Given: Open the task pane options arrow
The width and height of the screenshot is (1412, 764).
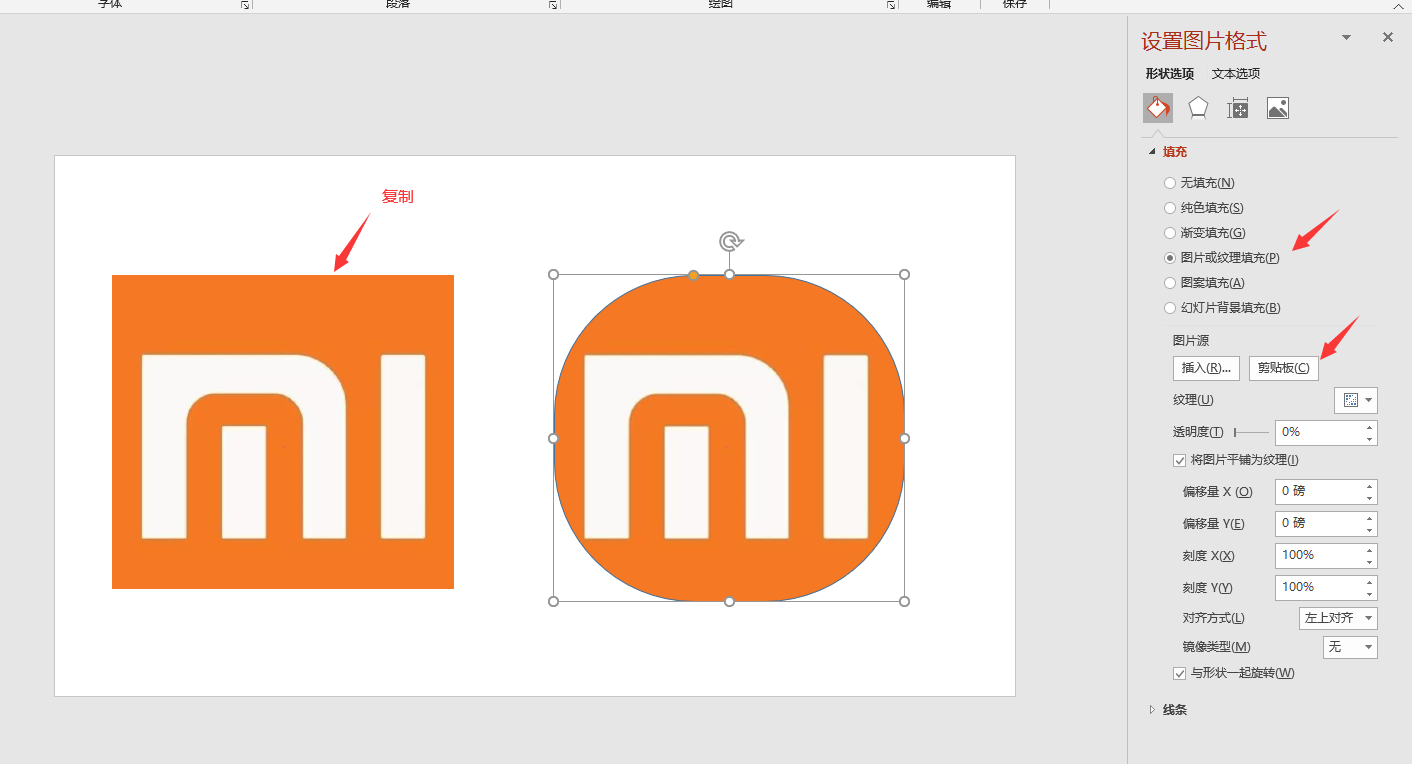Looking at the screenshot, I should (x=1346, y=37).
